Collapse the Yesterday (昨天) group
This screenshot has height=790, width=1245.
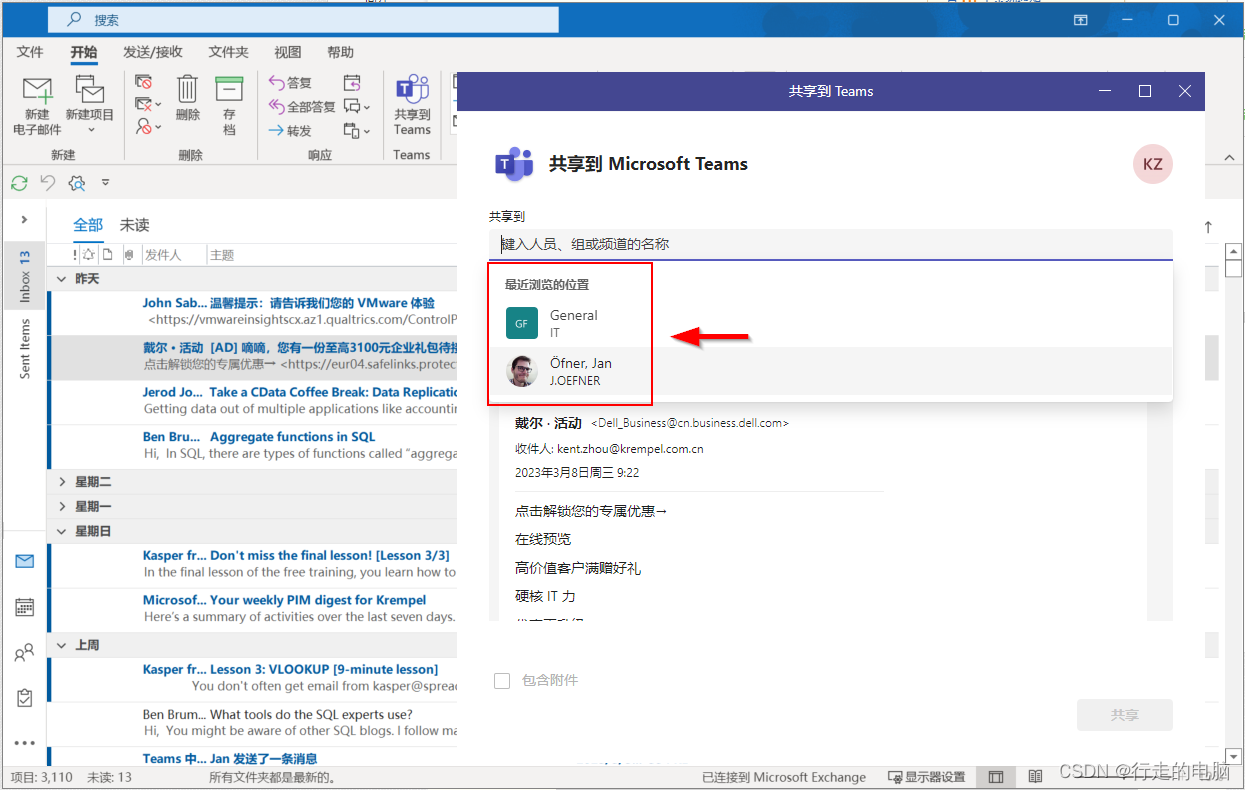[x=62, y=279]
